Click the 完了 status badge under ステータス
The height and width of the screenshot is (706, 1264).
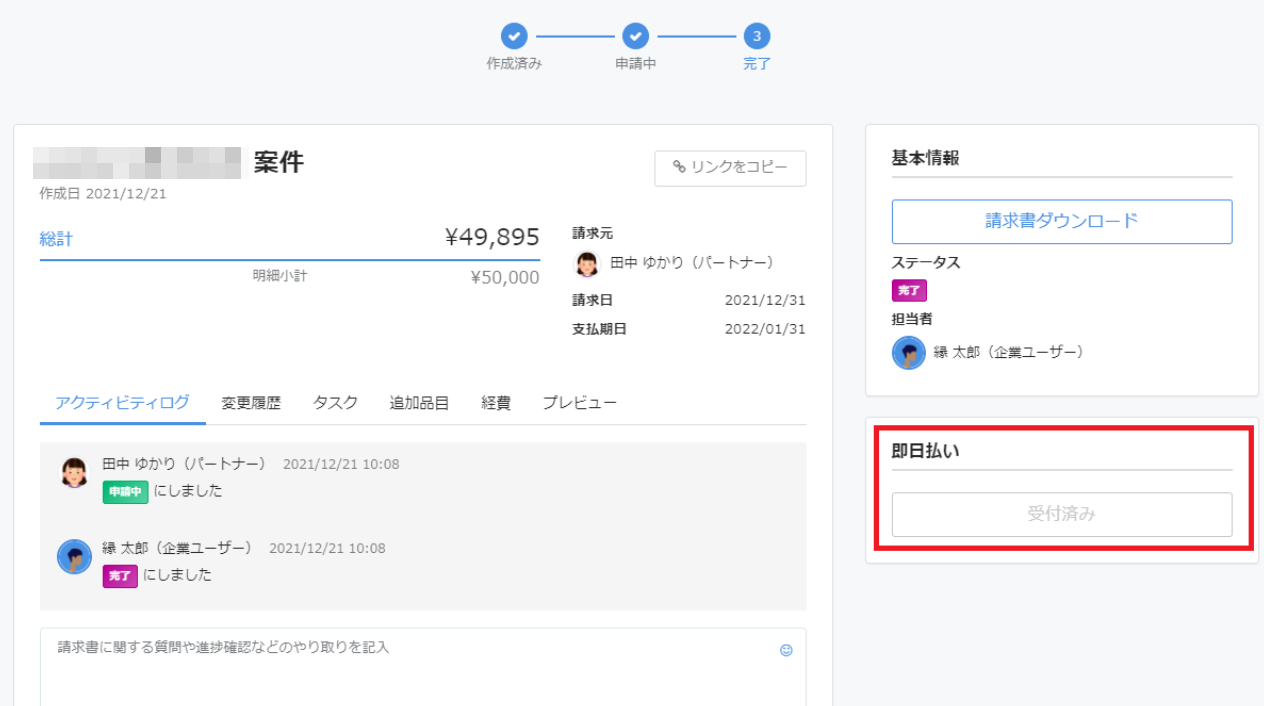(909, 291)
